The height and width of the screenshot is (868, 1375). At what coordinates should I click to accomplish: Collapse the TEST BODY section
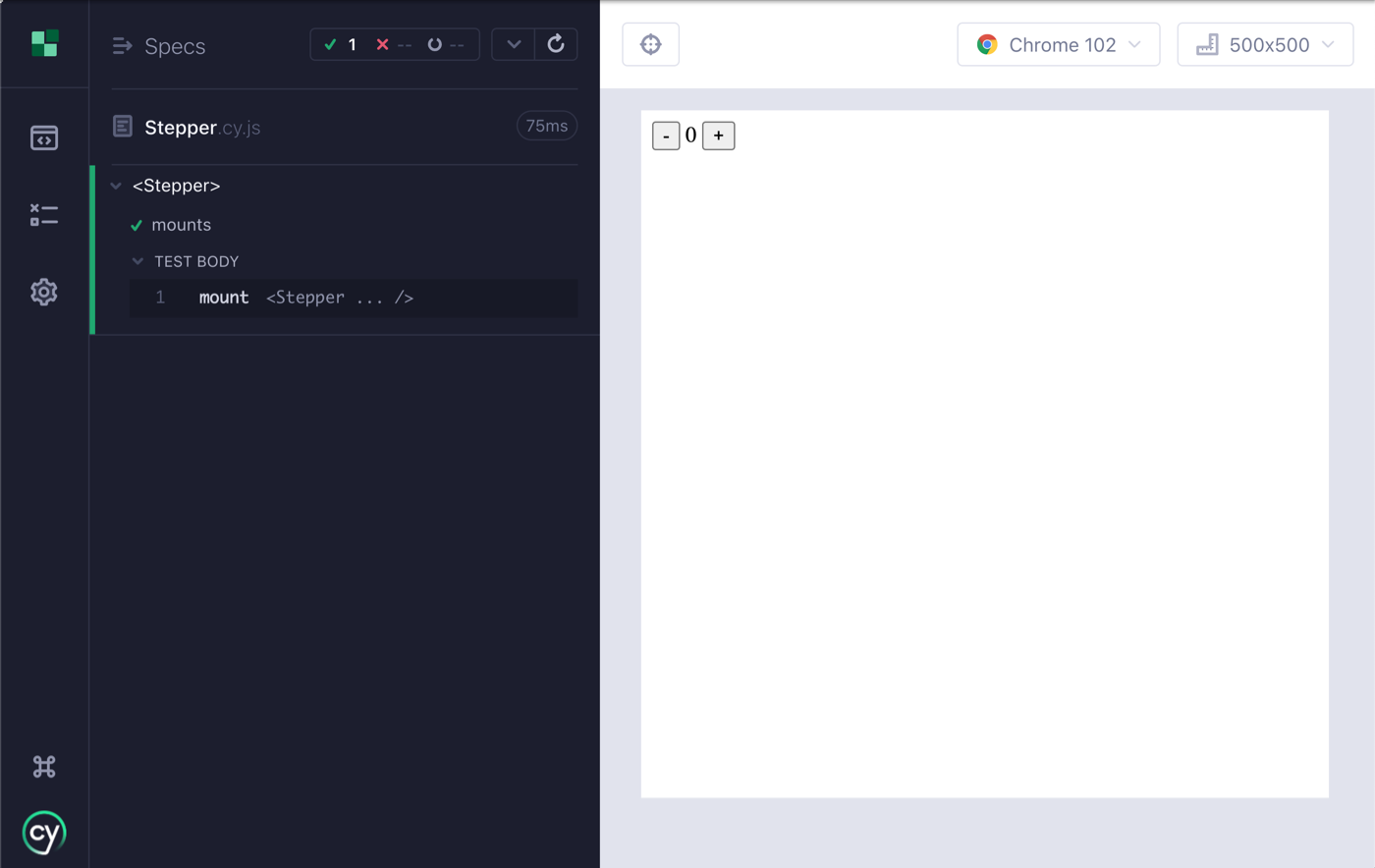(x=138, y=261)
